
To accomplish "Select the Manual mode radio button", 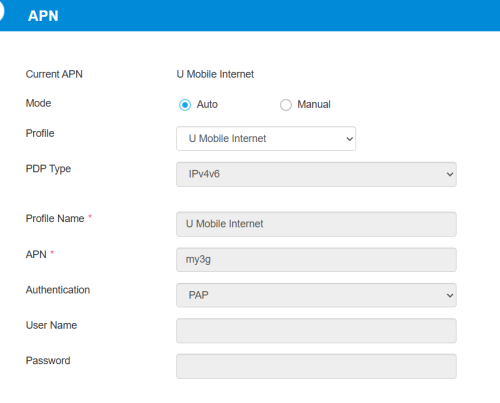I will coord(286,105).
